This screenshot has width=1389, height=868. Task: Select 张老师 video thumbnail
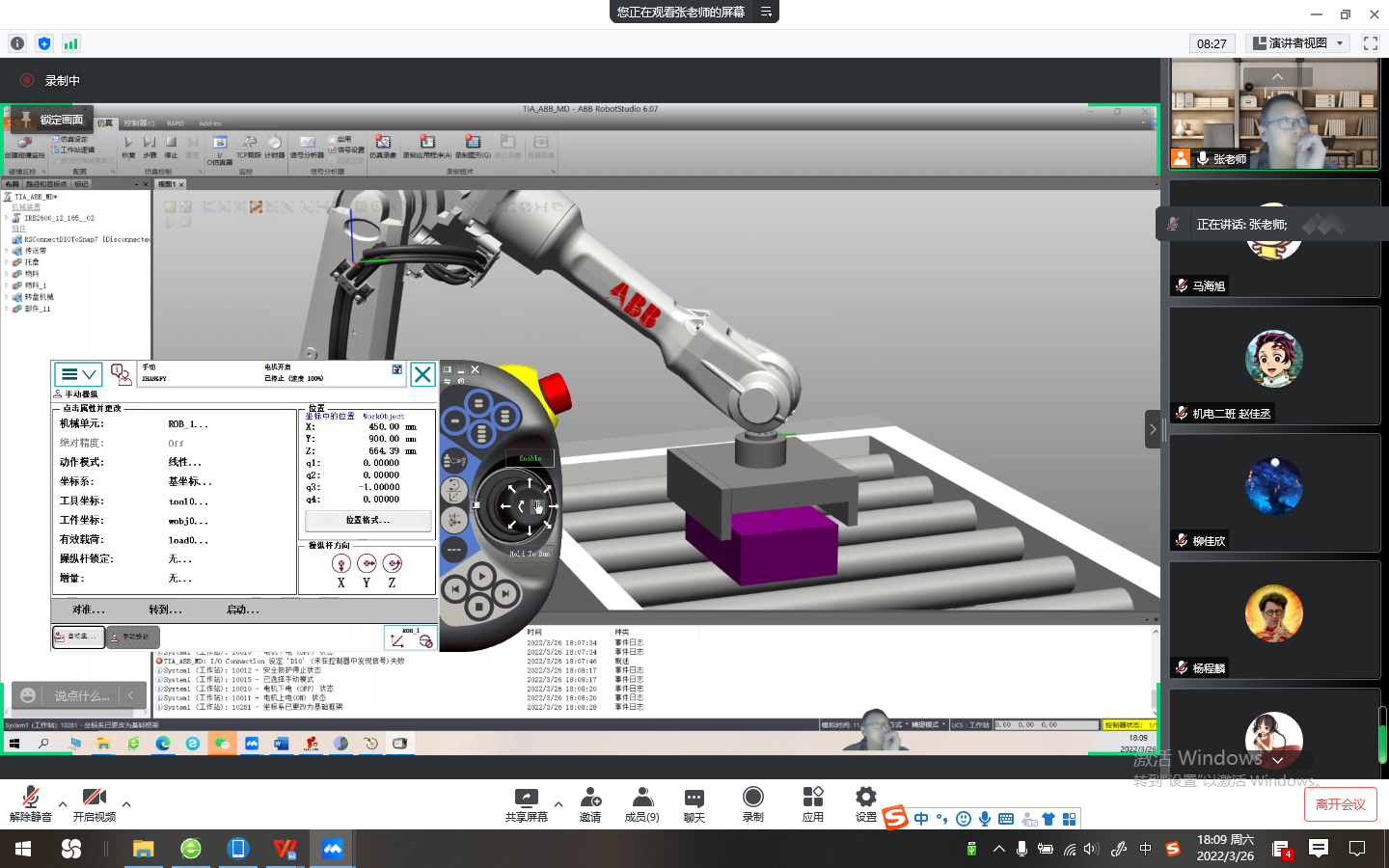(1273, 114)
